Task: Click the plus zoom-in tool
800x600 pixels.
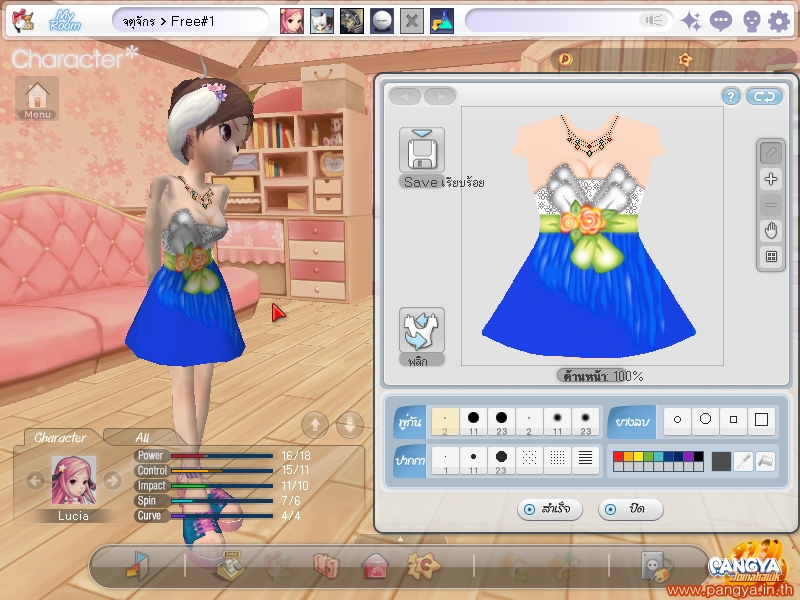Action: coord(771,179)
